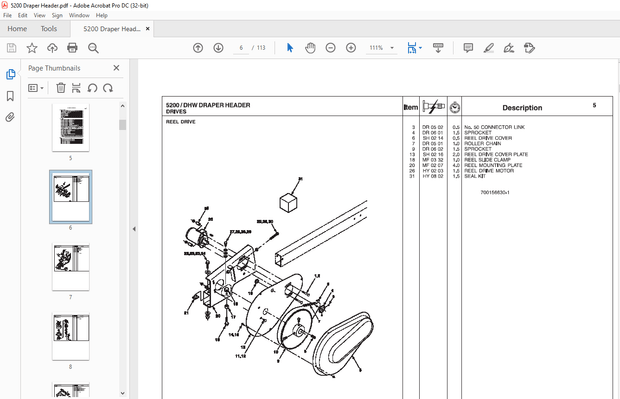Open the Page Thumbnails sidebar icon
The height and width of the screenshot is (399, 620).
tap(10, 74)
